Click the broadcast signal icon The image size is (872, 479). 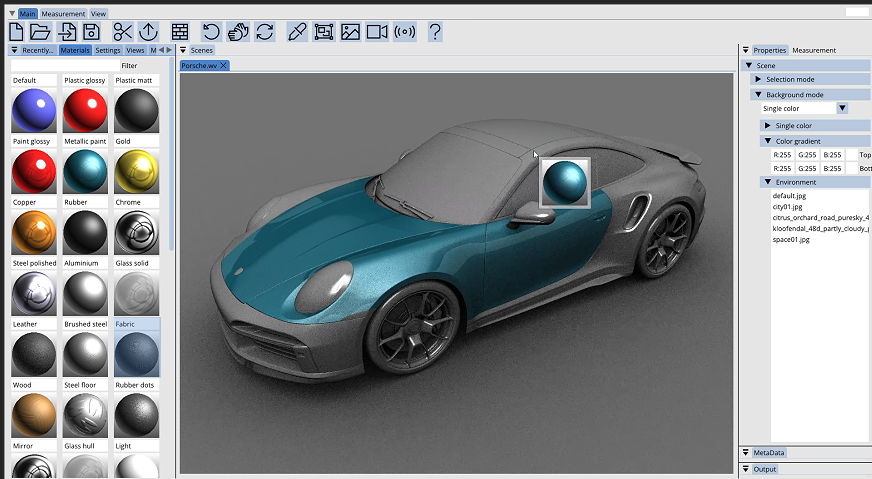coord(405,32)
